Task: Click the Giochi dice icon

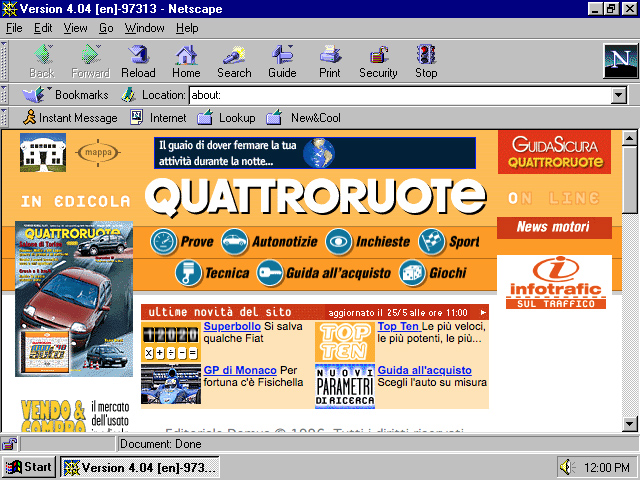Action: coord(412,273)
